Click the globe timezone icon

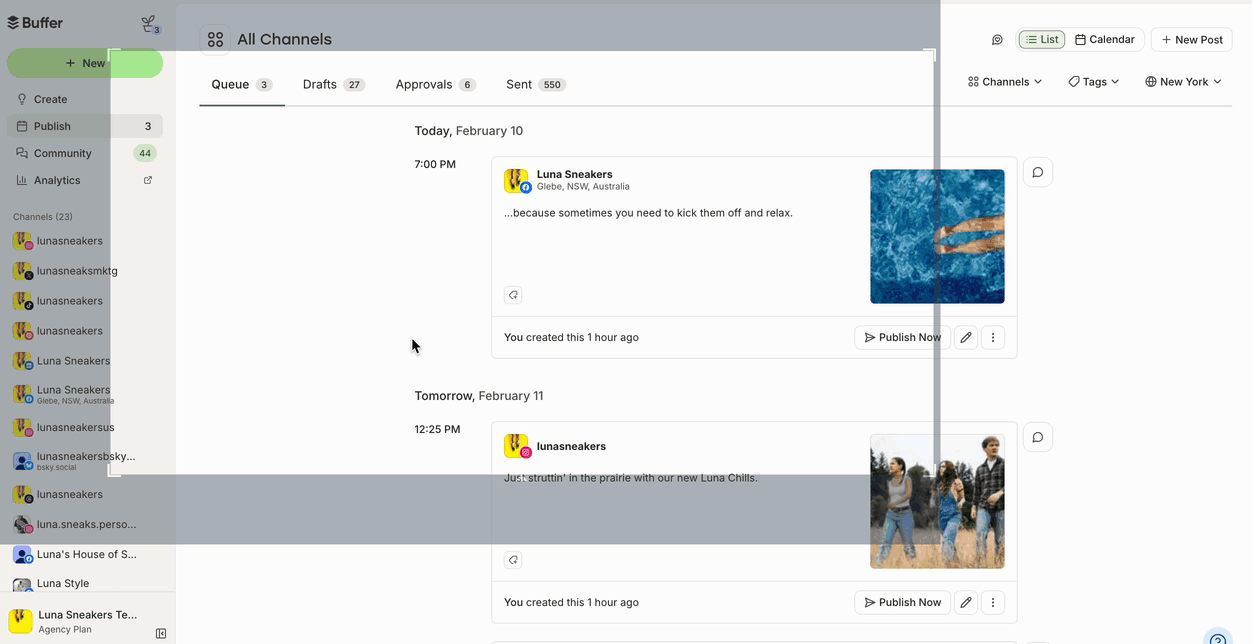1151,82
